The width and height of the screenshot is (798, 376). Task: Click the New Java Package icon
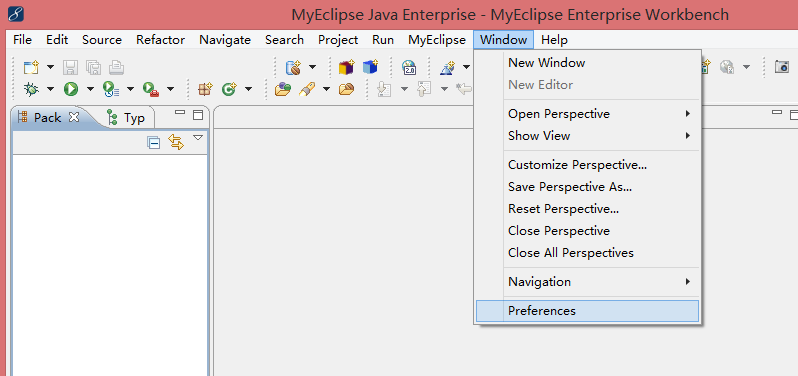[205, 90]
